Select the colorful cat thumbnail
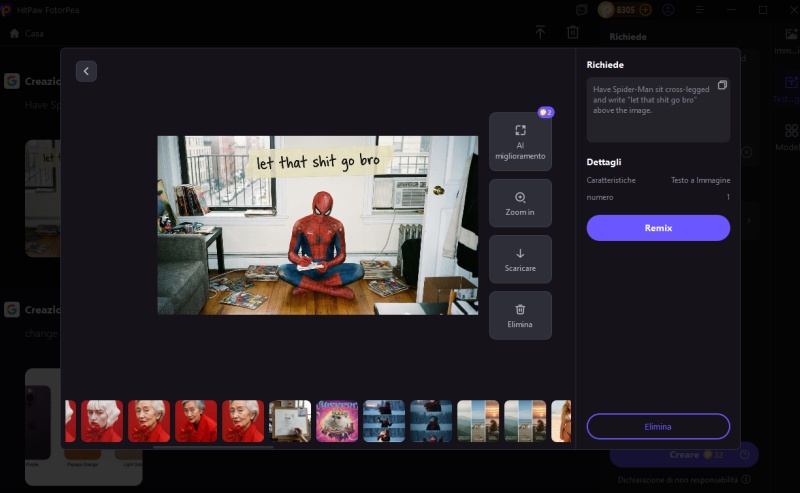This screenshot has height=493, width=800. click(337, 421)
